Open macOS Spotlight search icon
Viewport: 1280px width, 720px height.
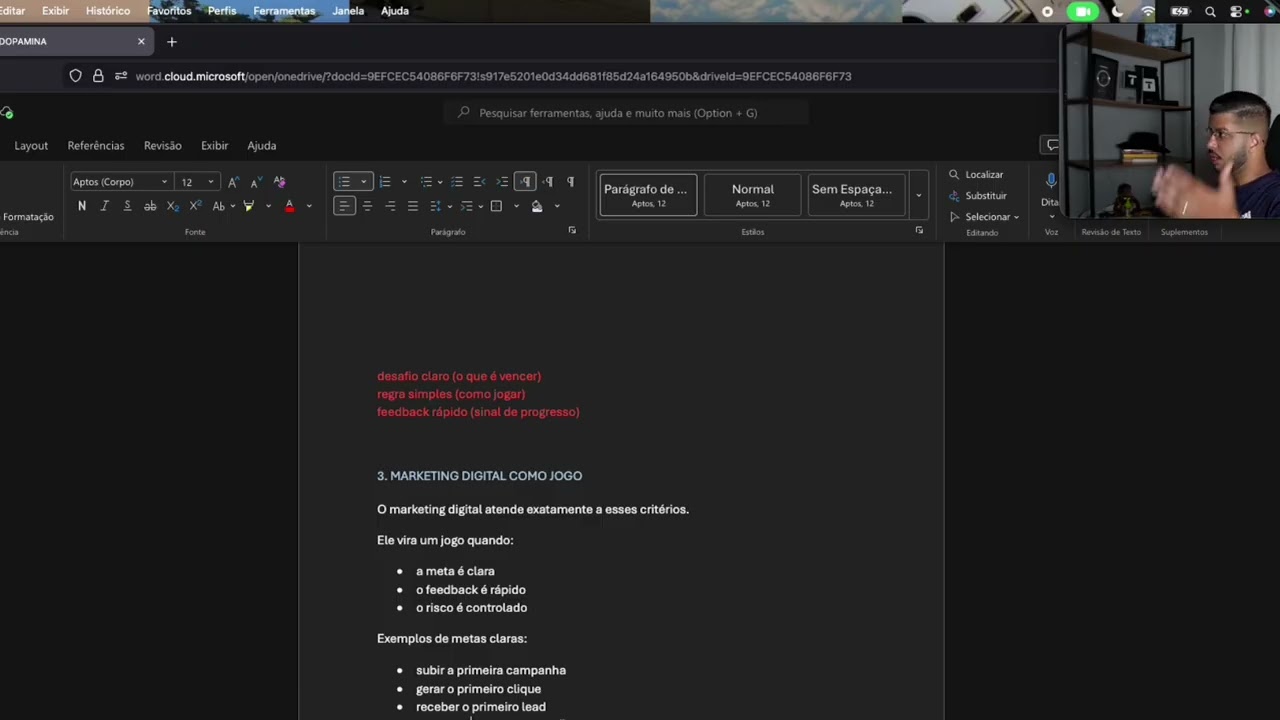(1210, 12)
